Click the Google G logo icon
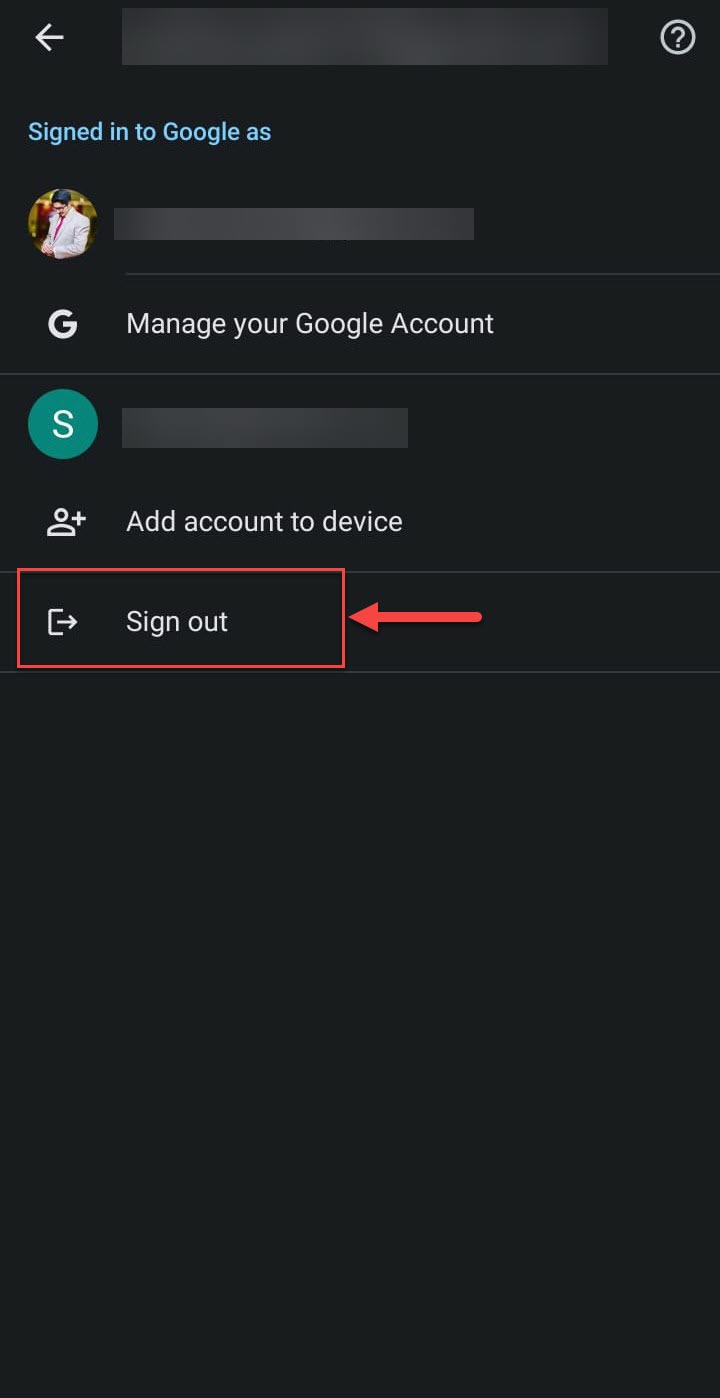 63,324
